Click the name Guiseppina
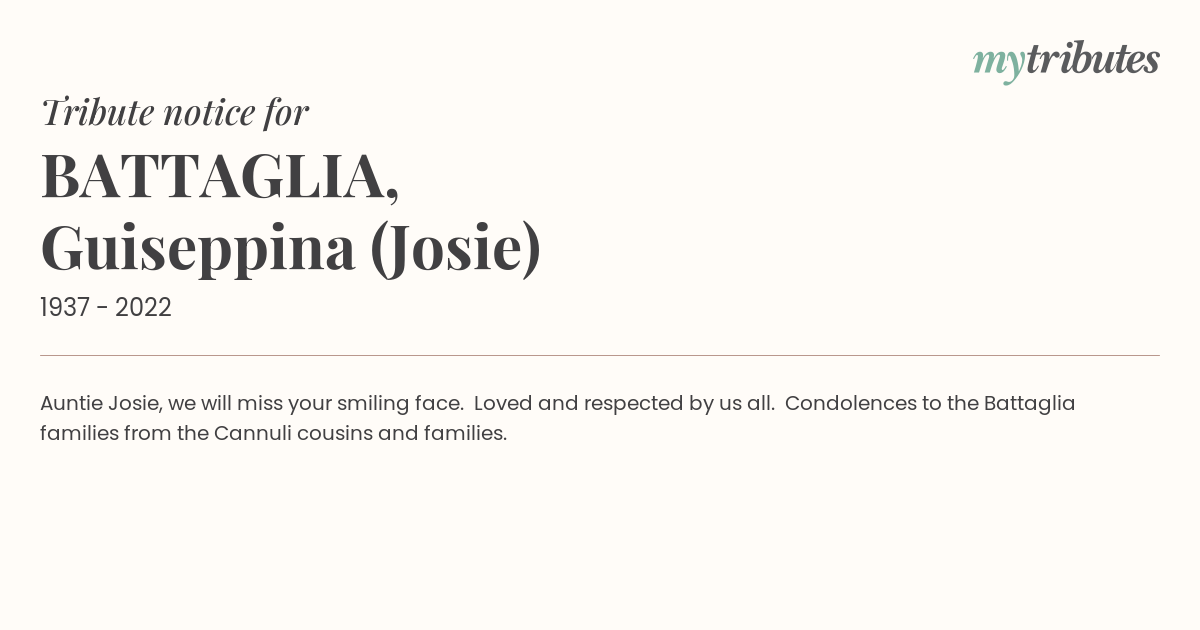Image resolution: width=1200 pixels, height=630 pixels. point(198,249)
